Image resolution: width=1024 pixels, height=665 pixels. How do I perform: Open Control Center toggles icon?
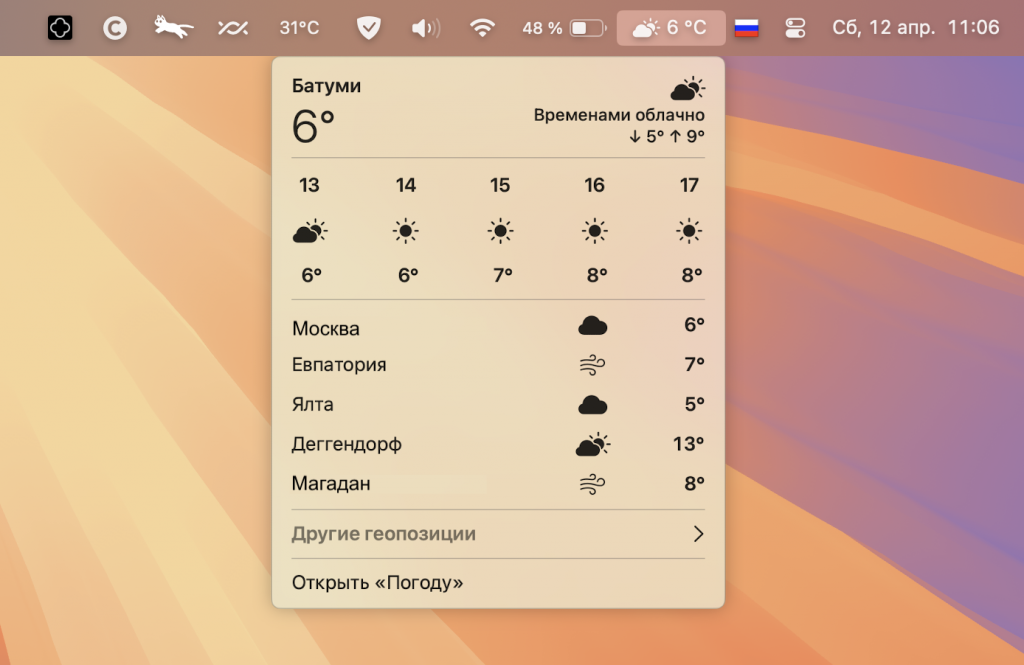(x=795, y=28)
